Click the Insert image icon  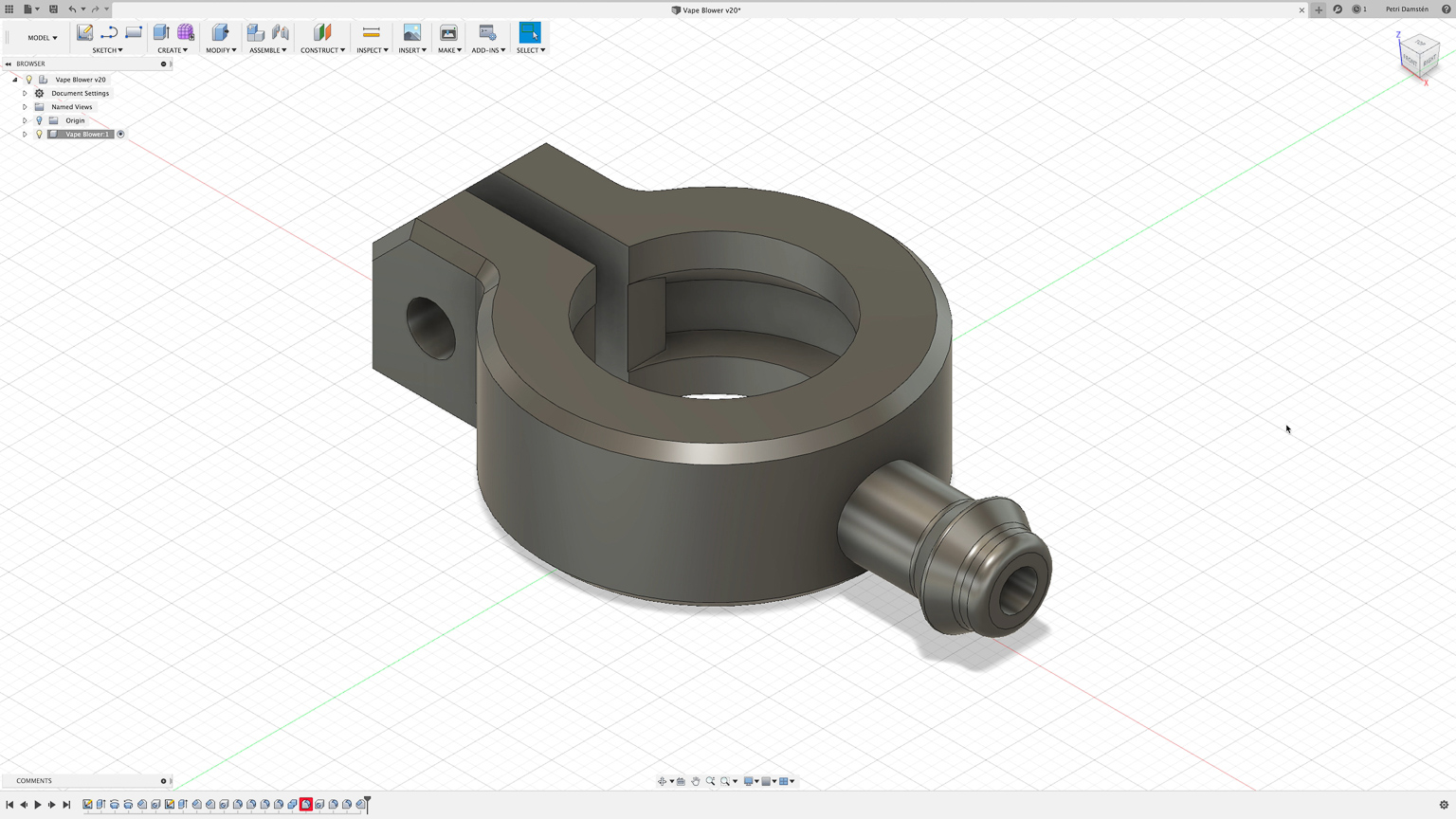tap(411, 33)
